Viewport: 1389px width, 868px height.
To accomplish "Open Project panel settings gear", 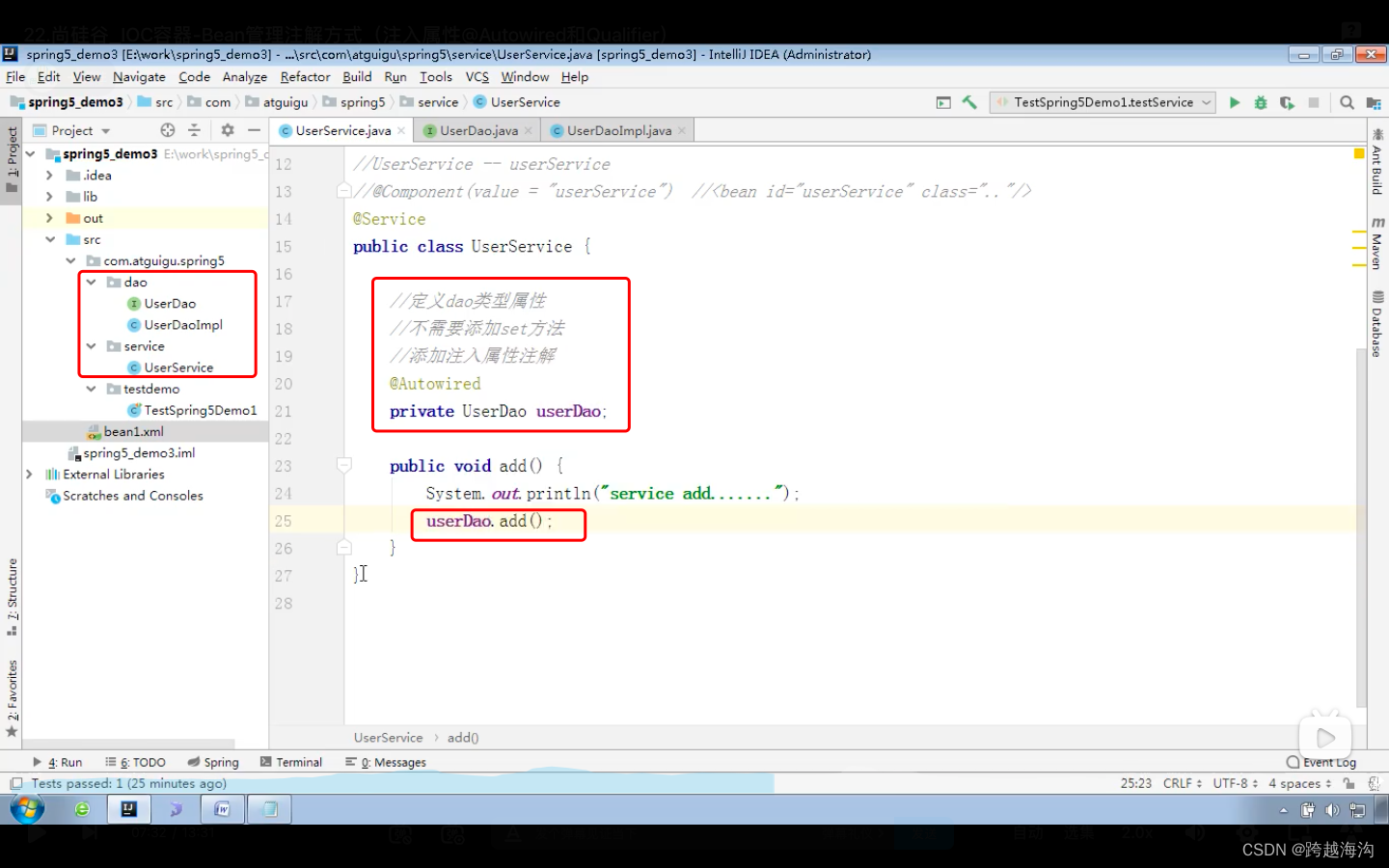I will [x=228, y=130].
